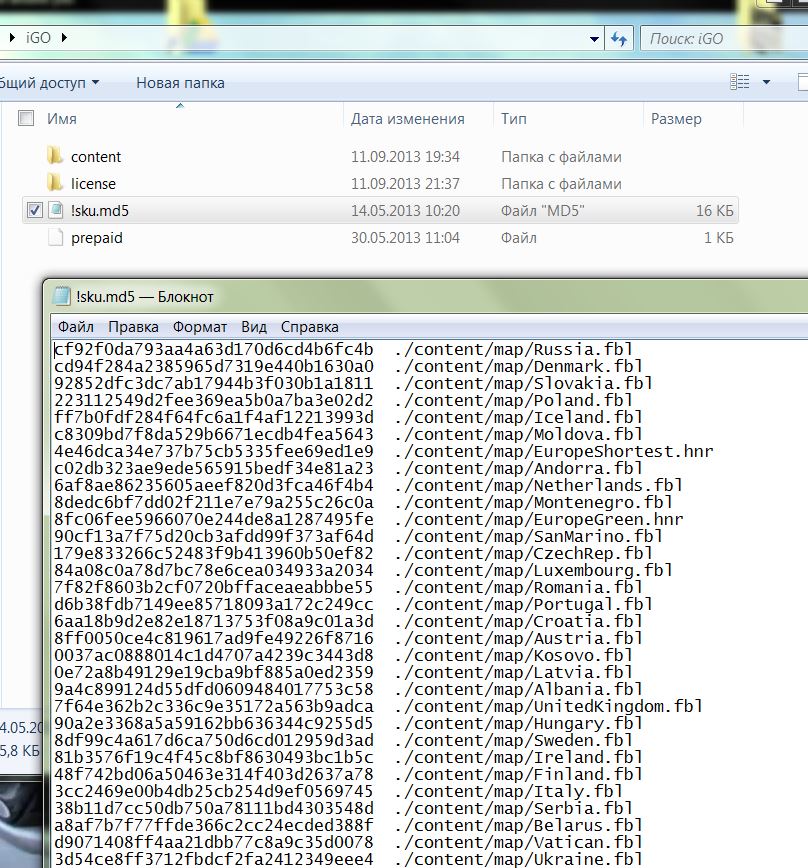Sort files by Дата изменения column

[407, 118]
